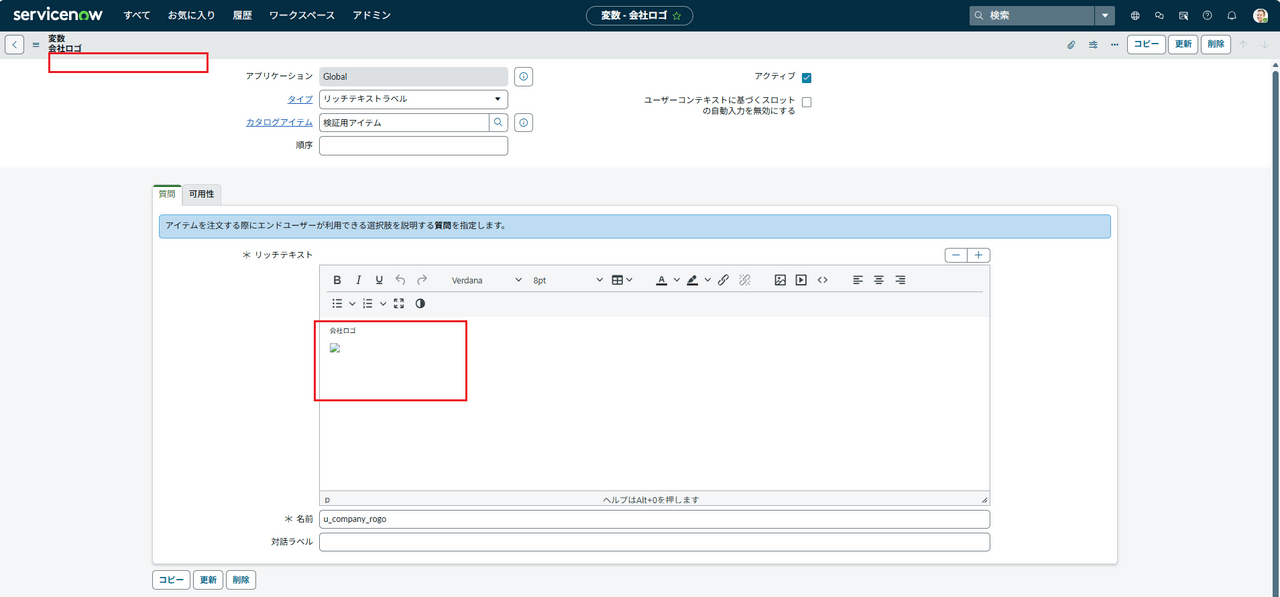Click the カタログアイテム label link
Screen dimensions: 1280x597
pyautogui.click(x=279, y=123)
